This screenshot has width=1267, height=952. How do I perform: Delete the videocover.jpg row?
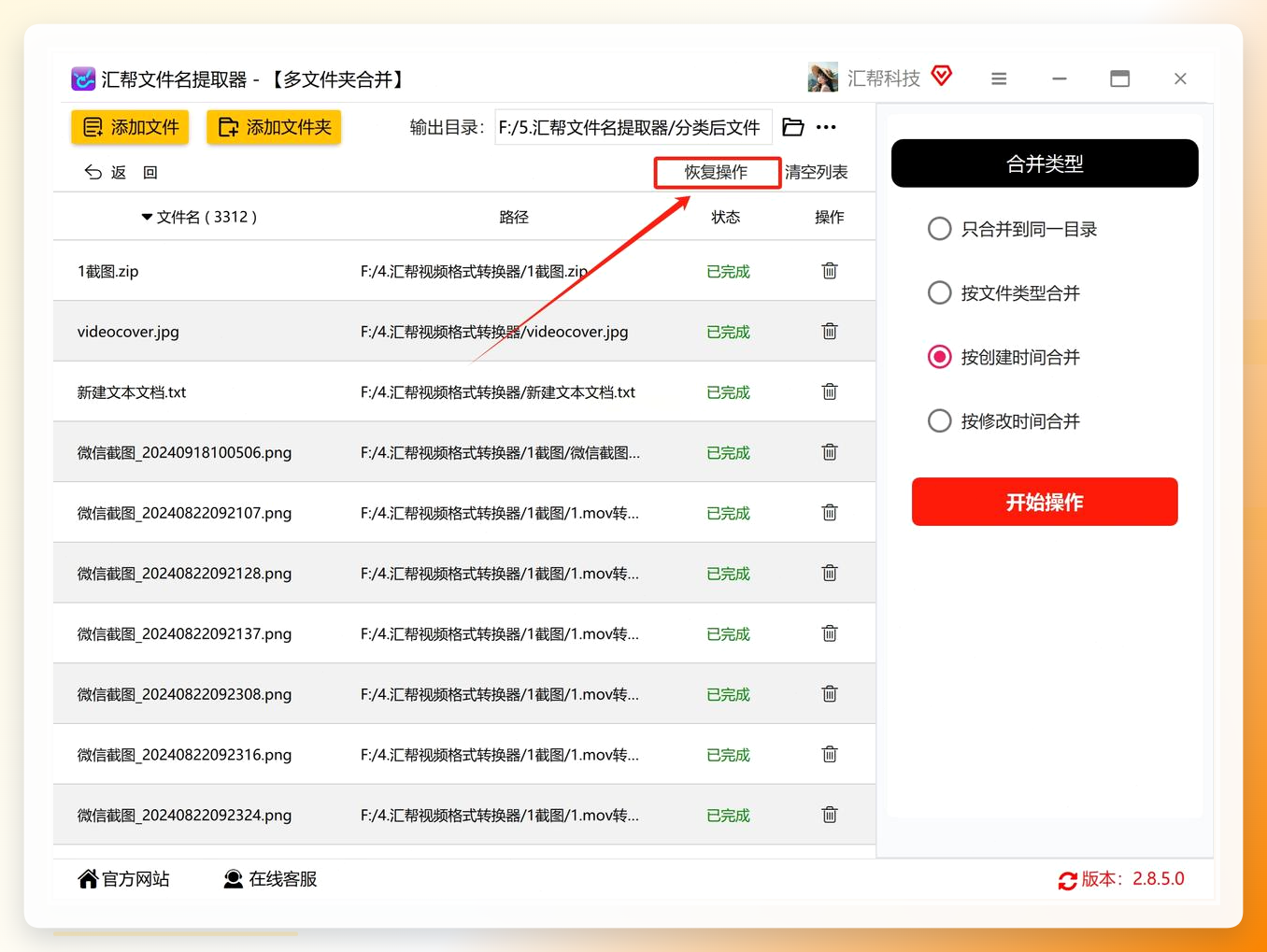(829, 332)
